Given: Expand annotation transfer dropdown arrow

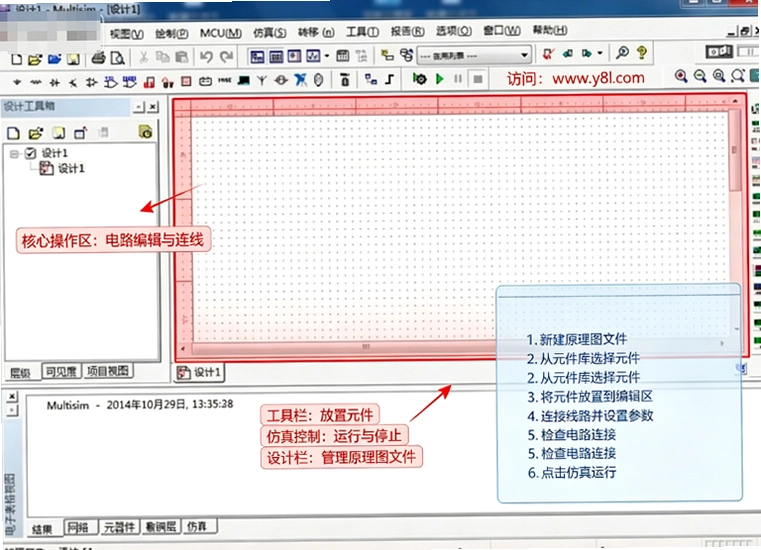Looking at the screenshot, I should click(600, 53).
